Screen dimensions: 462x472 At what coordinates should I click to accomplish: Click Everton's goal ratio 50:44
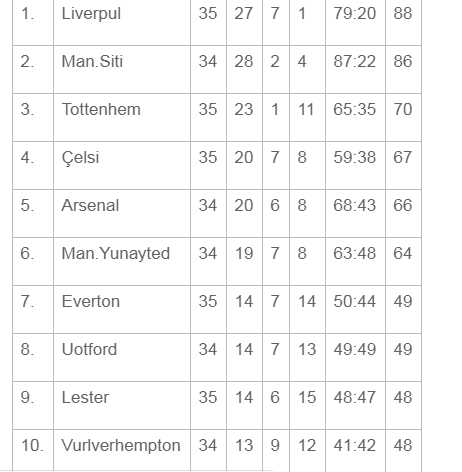click(355, 302)
